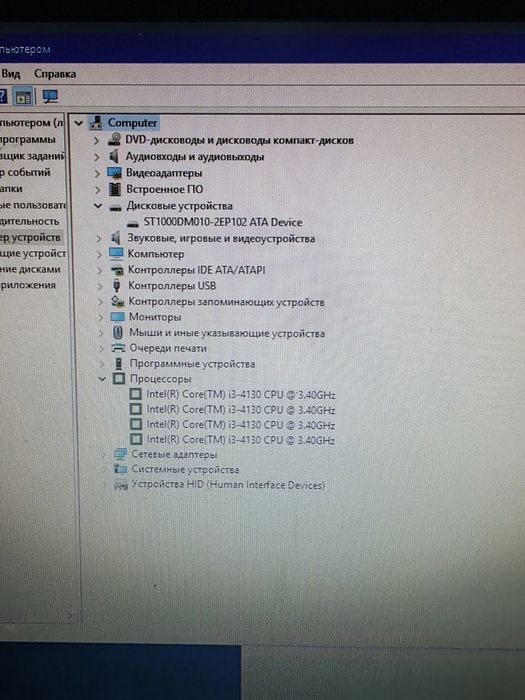
Task: Expand the Компьютер category
Action: tap(100, 254)
